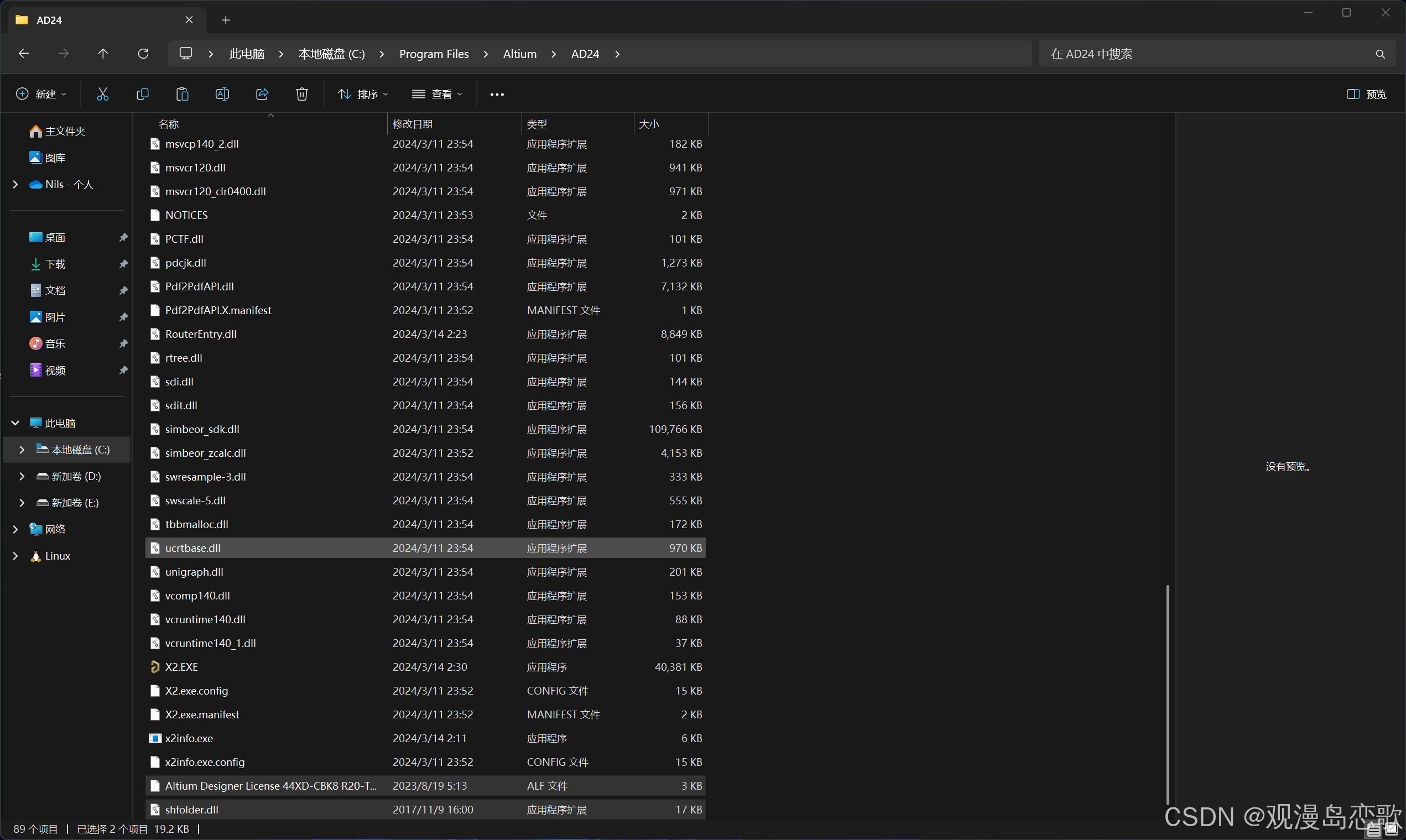
Task: Toggle the 预览 preview pane
Action: point(1366,94)
